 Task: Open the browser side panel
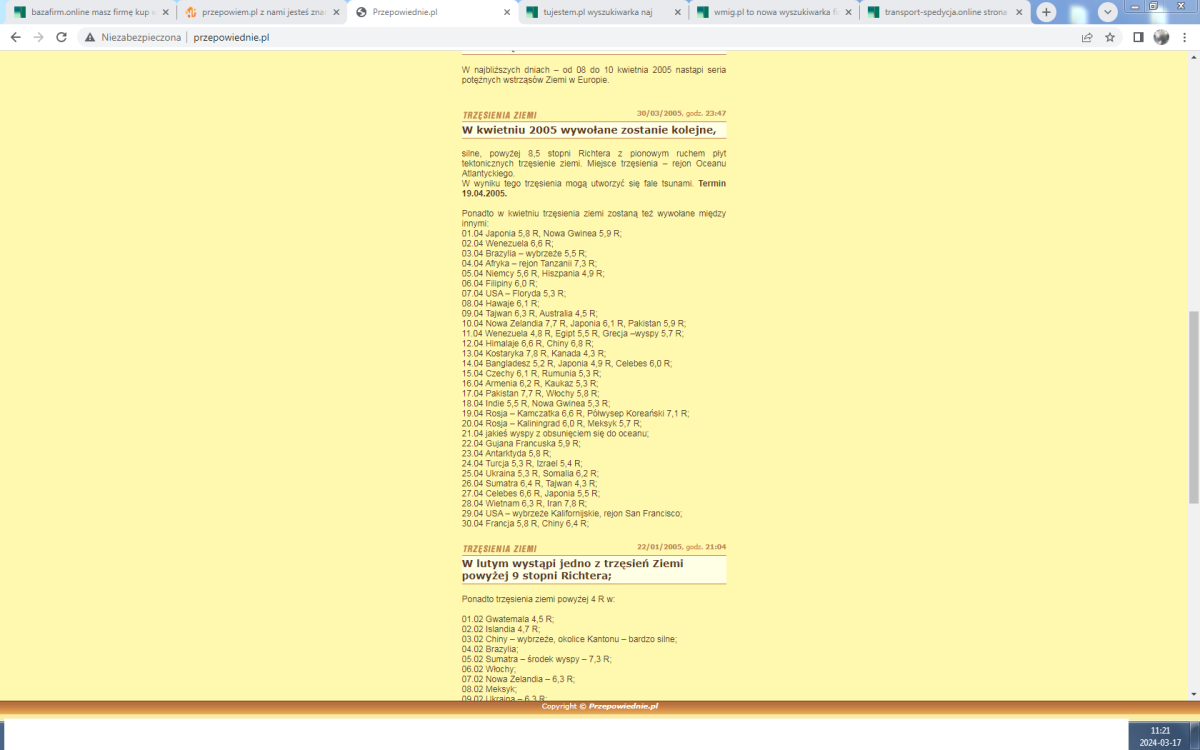point(1138,37)
